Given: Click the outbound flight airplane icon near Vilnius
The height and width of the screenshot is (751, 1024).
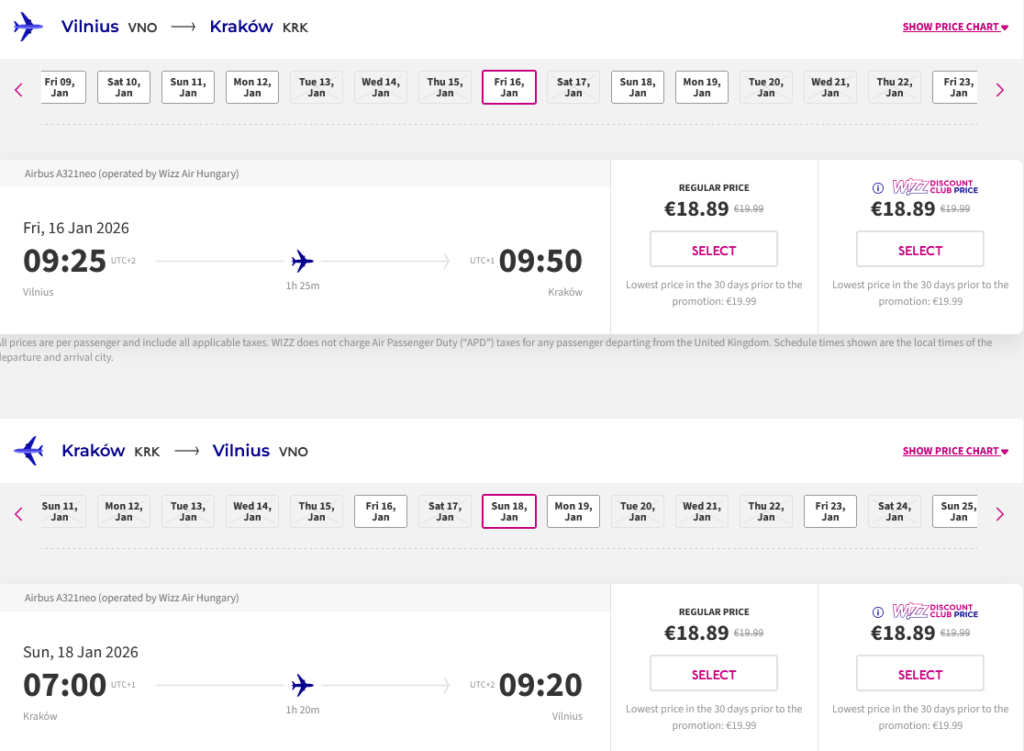Looking at the screenshot, I should pos(28,27).
